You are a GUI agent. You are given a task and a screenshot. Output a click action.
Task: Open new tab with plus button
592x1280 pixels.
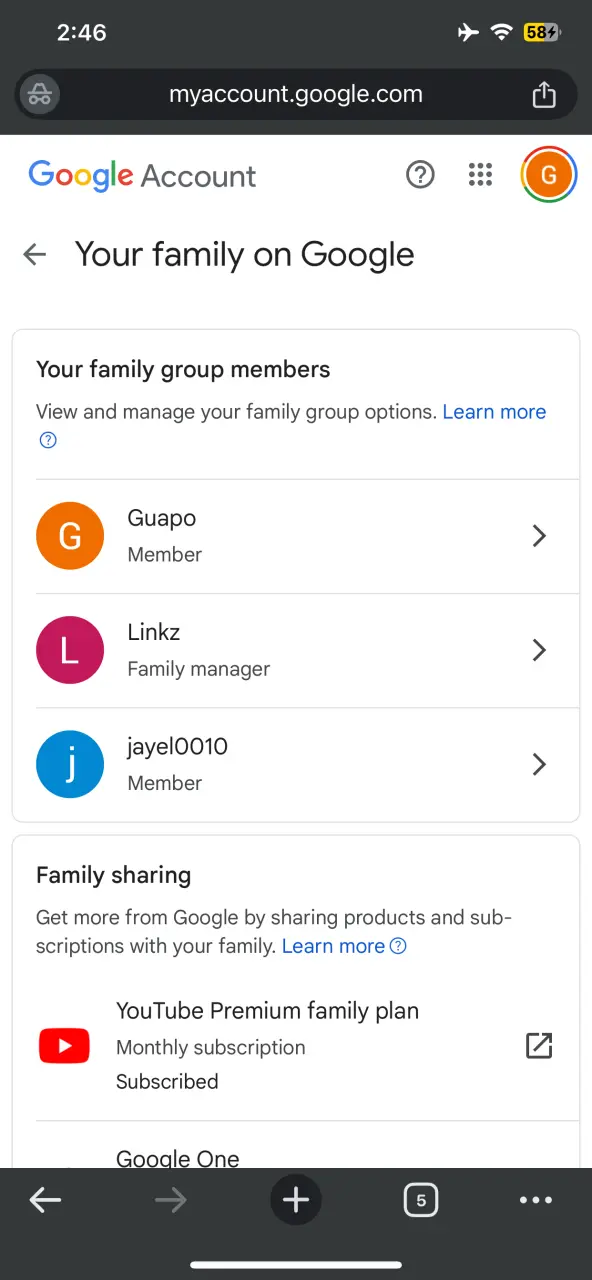pyautogui.click(x=296, y=1200)
